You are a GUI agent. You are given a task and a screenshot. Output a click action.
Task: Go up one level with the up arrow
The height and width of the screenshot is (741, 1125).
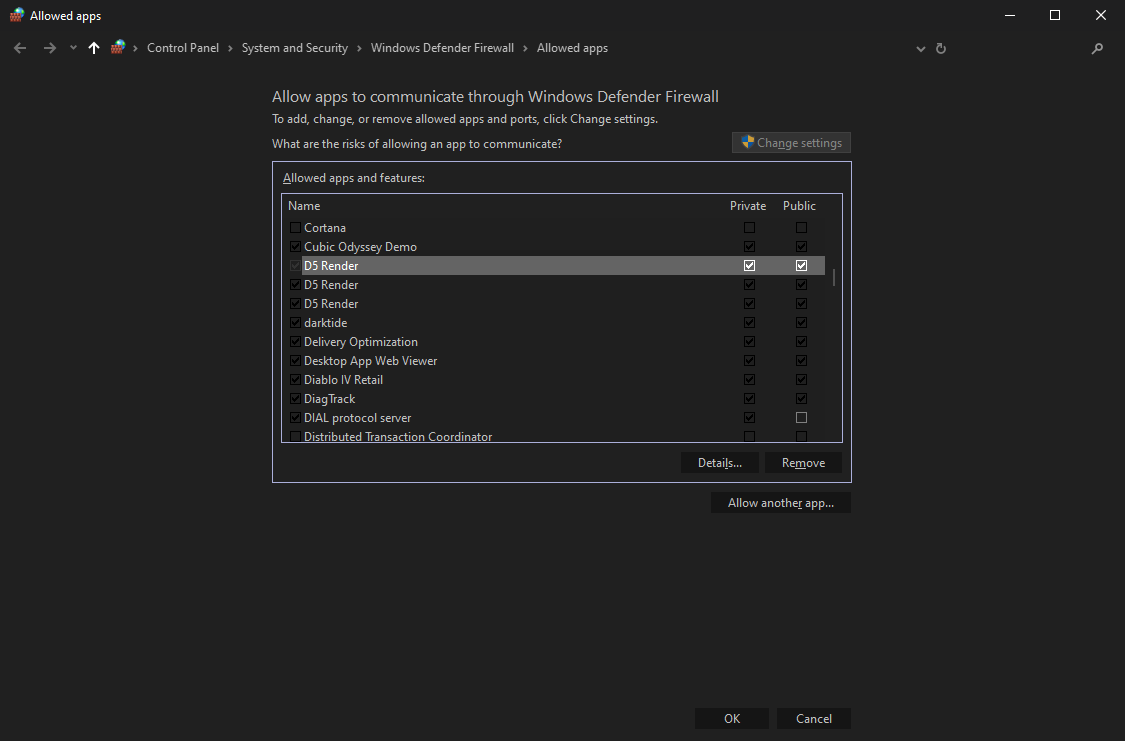[94, 48]
